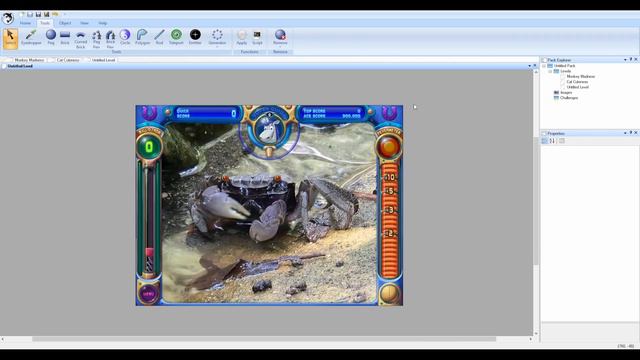Screen dimensions: 640x360
Task: Open the Home ribbon tab
Action: click(25, 23)
